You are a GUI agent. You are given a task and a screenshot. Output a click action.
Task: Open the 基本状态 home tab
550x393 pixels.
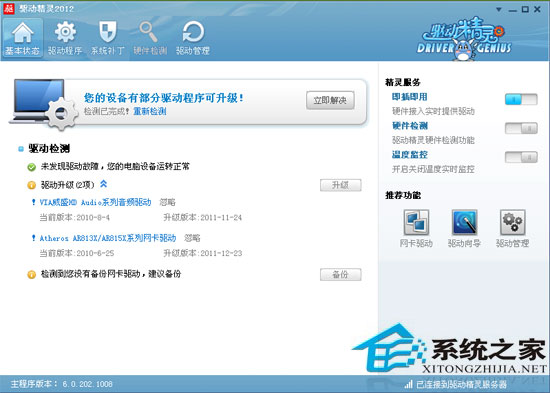[22, 38]
